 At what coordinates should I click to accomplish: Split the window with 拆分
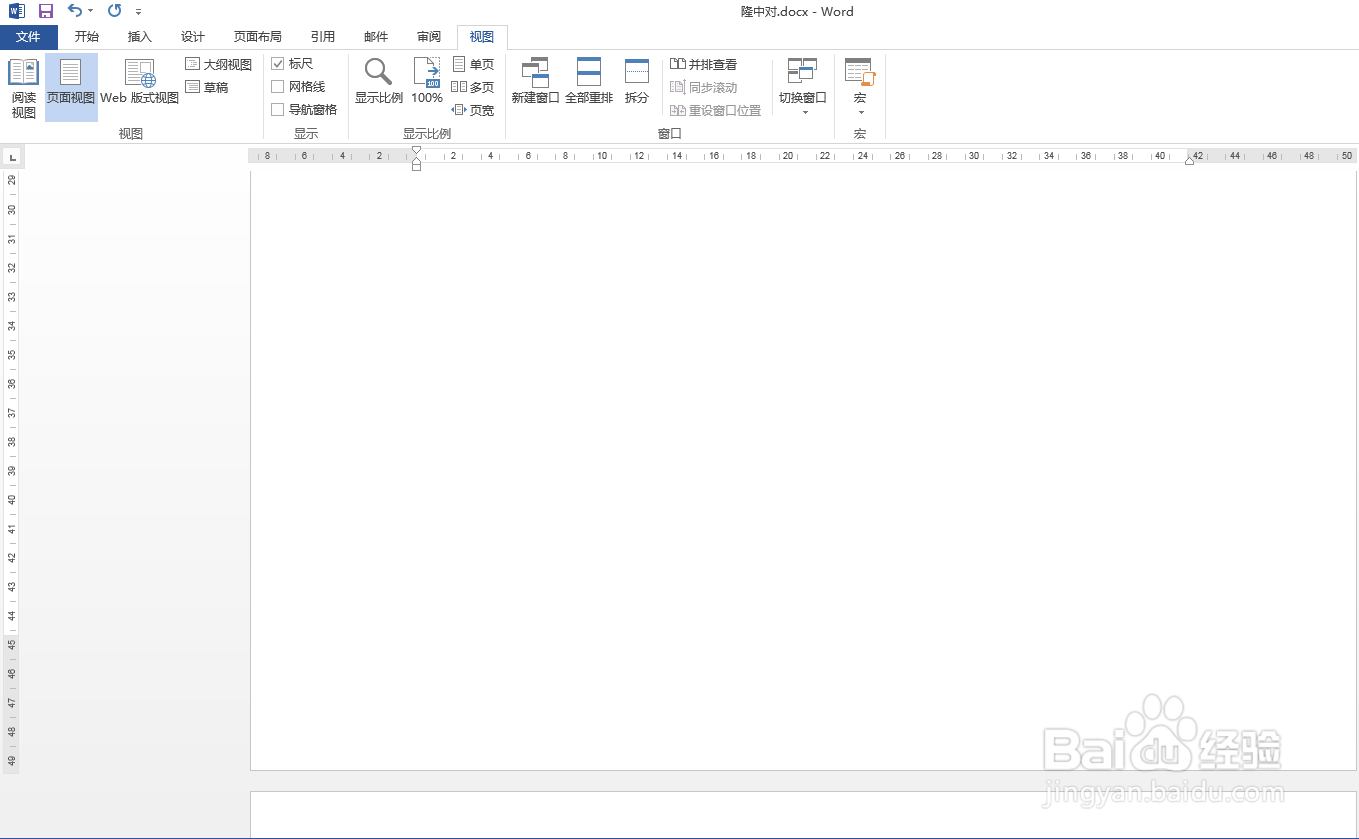pyautogui.click(x=637, y=82)
